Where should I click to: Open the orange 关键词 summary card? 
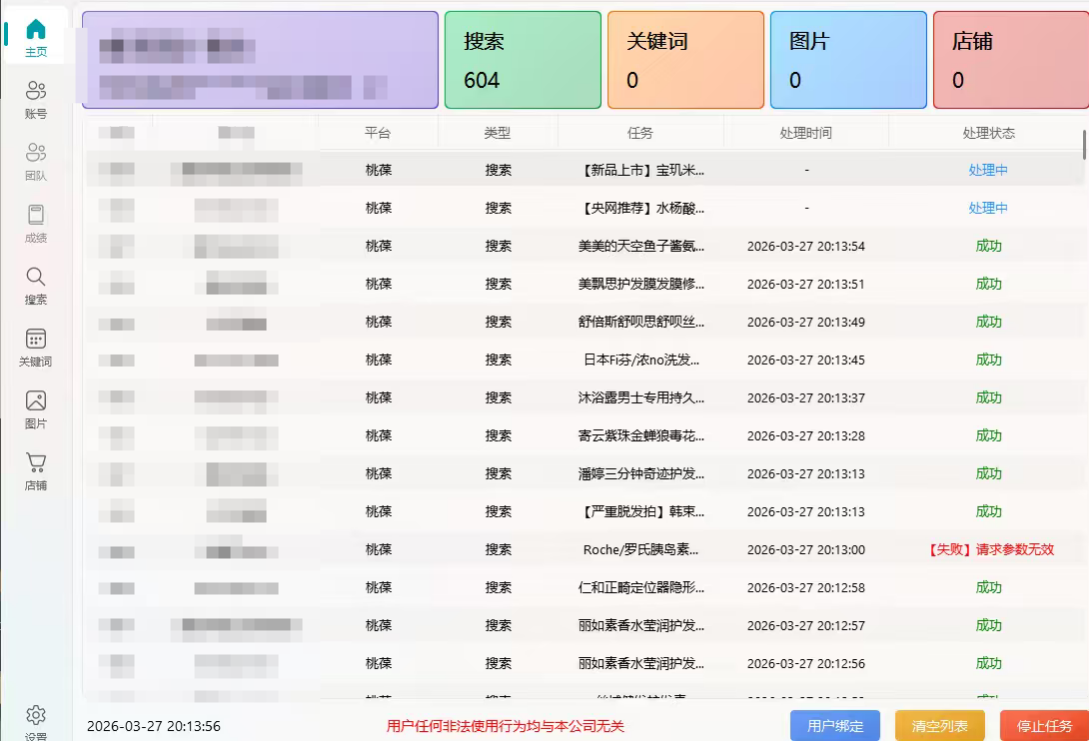[685, 59]
